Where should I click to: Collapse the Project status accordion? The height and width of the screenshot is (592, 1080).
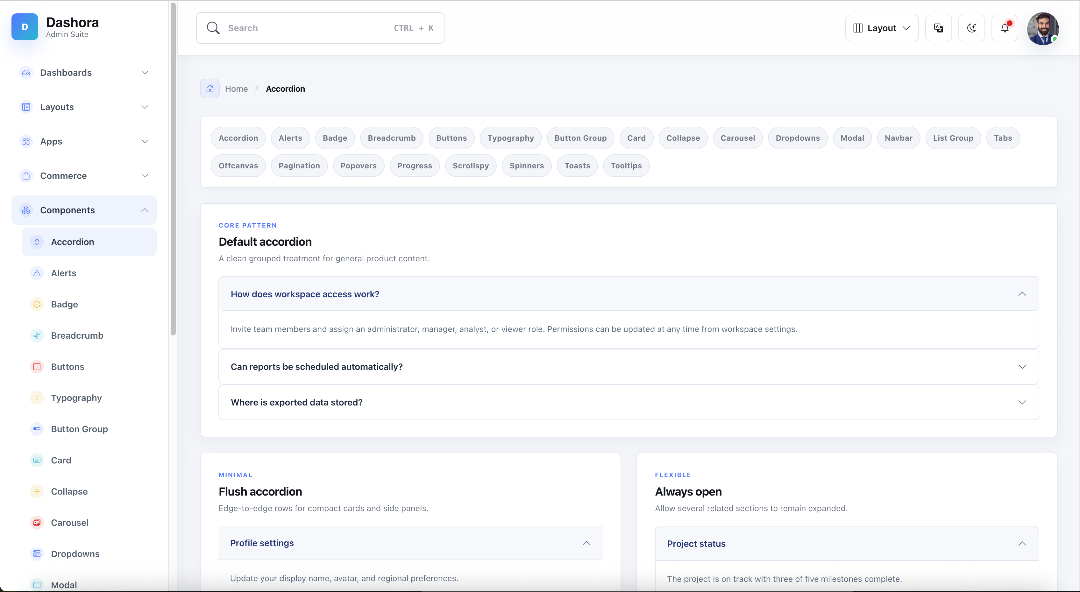[847, 544]
